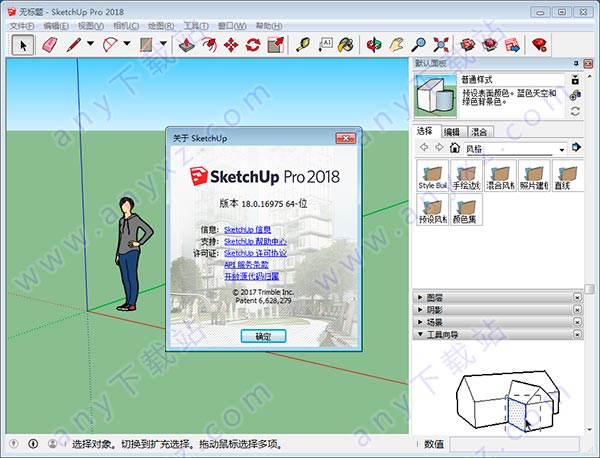Click the Send to LayOut icon
The image size is (600, 458).
(x=512, y=45)
